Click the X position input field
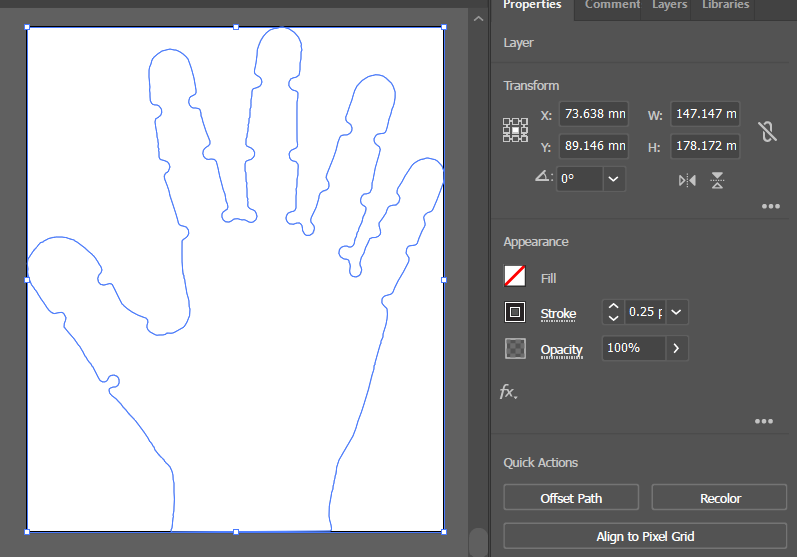 pos(593,115)
